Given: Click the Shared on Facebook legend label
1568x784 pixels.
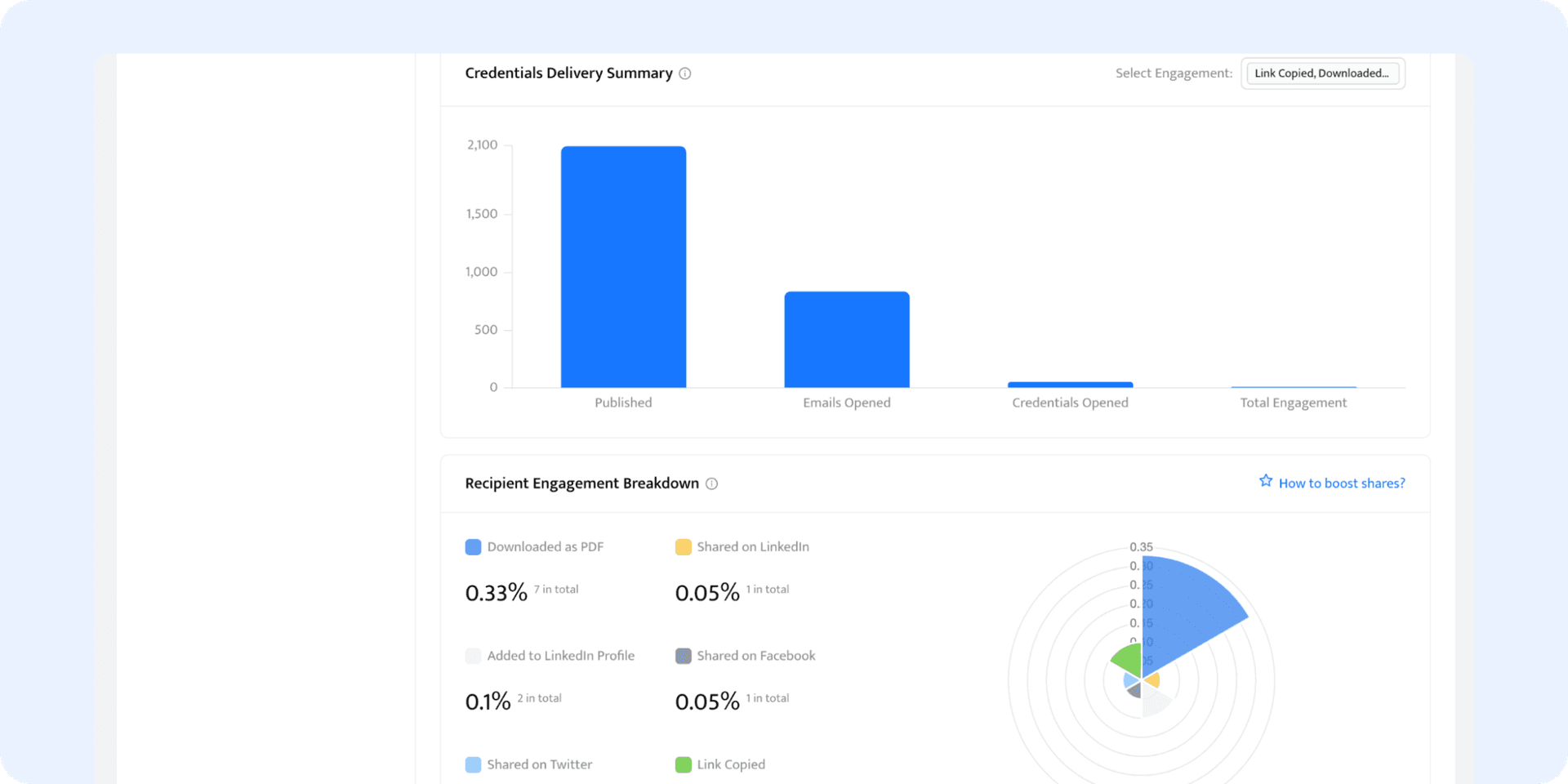Looking at the screenshot, I should 755,656.
